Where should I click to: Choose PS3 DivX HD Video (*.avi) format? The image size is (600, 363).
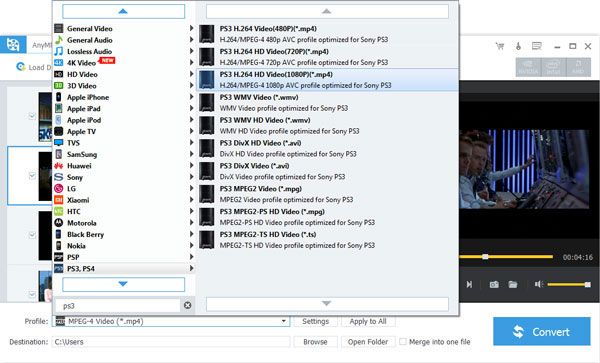(x=328, y=148)
